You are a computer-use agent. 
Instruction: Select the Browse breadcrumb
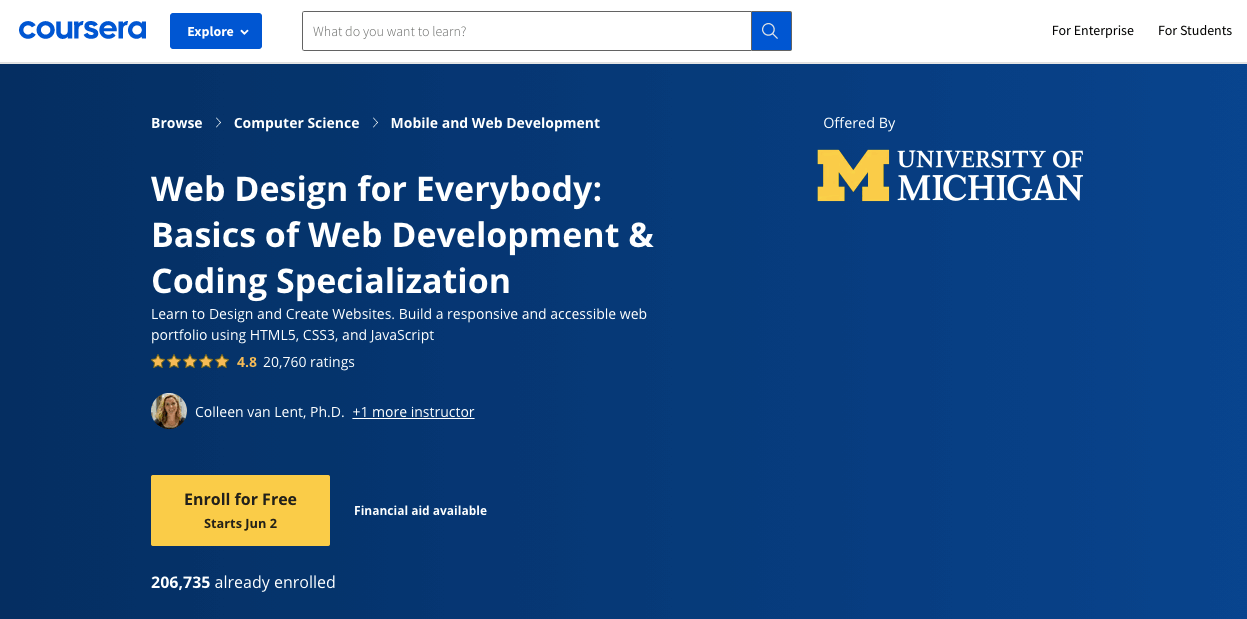(x=176, y=123)
